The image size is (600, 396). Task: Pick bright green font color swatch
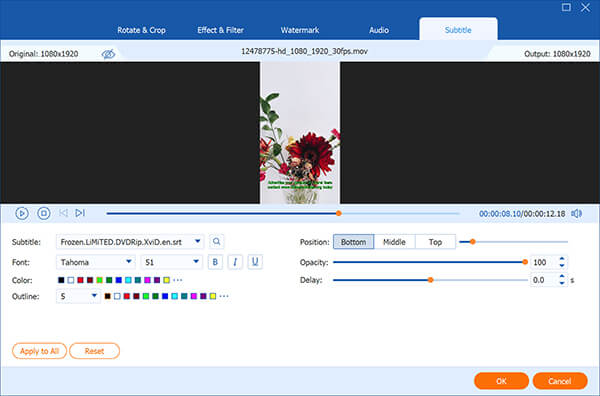tap(99, 280)
